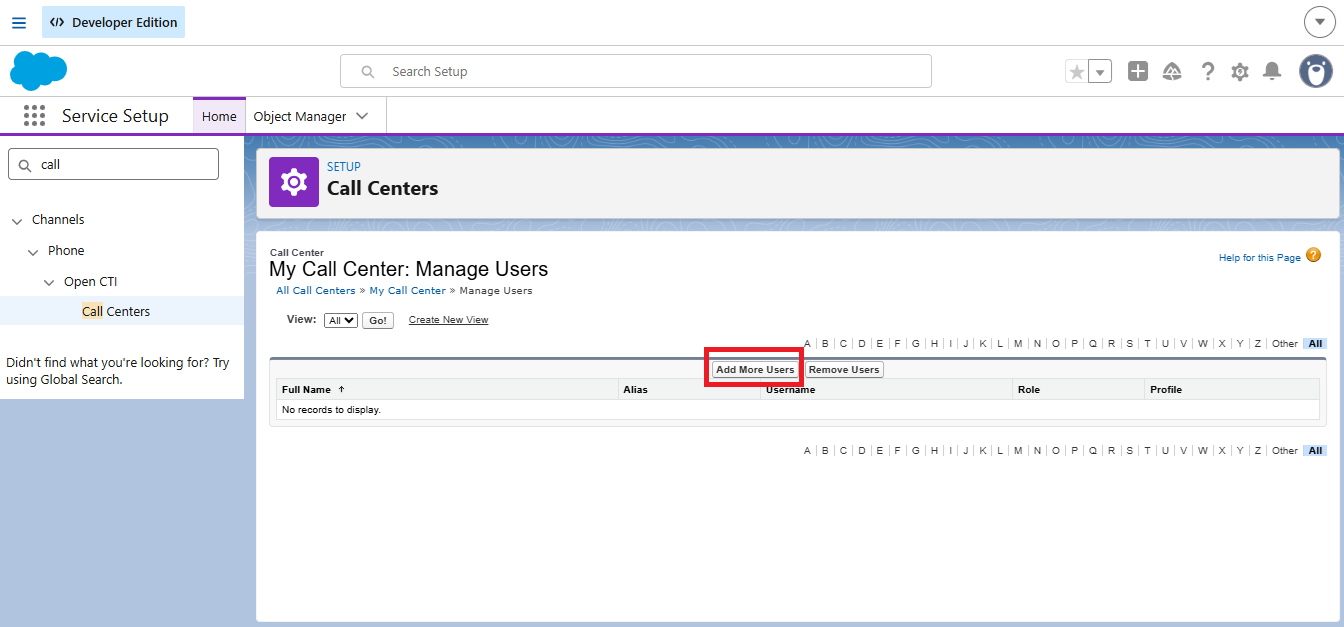
Task: Open the user profile avatar
Action: click(1316, 71)
